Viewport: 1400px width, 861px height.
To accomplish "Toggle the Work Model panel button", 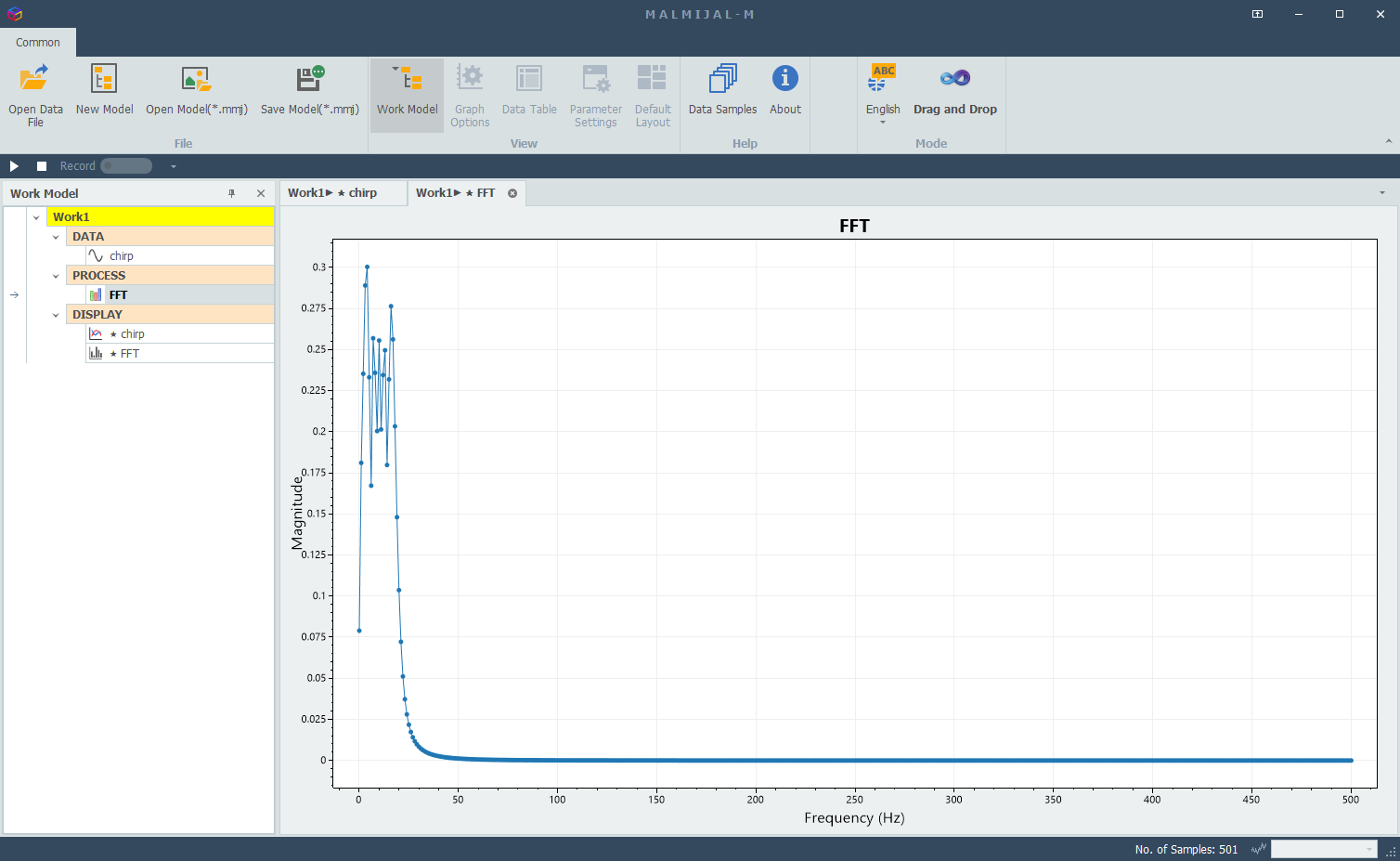I will tap(407, 95).
